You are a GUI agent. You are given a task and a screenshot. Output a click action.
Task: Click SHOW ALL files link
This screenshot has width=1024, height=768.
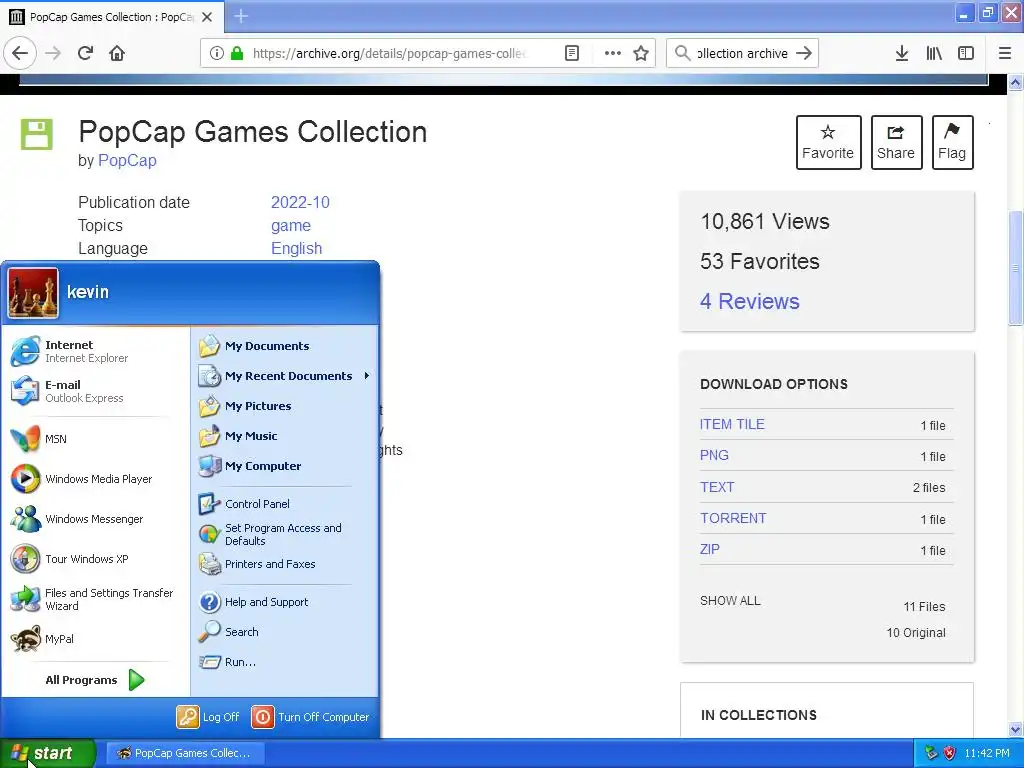coord(730,601)
